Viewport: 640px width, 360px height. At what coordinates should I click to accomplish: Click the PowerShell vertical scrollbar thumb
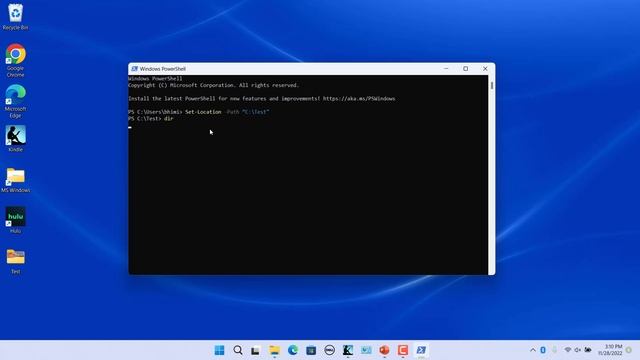click(492, 85)
